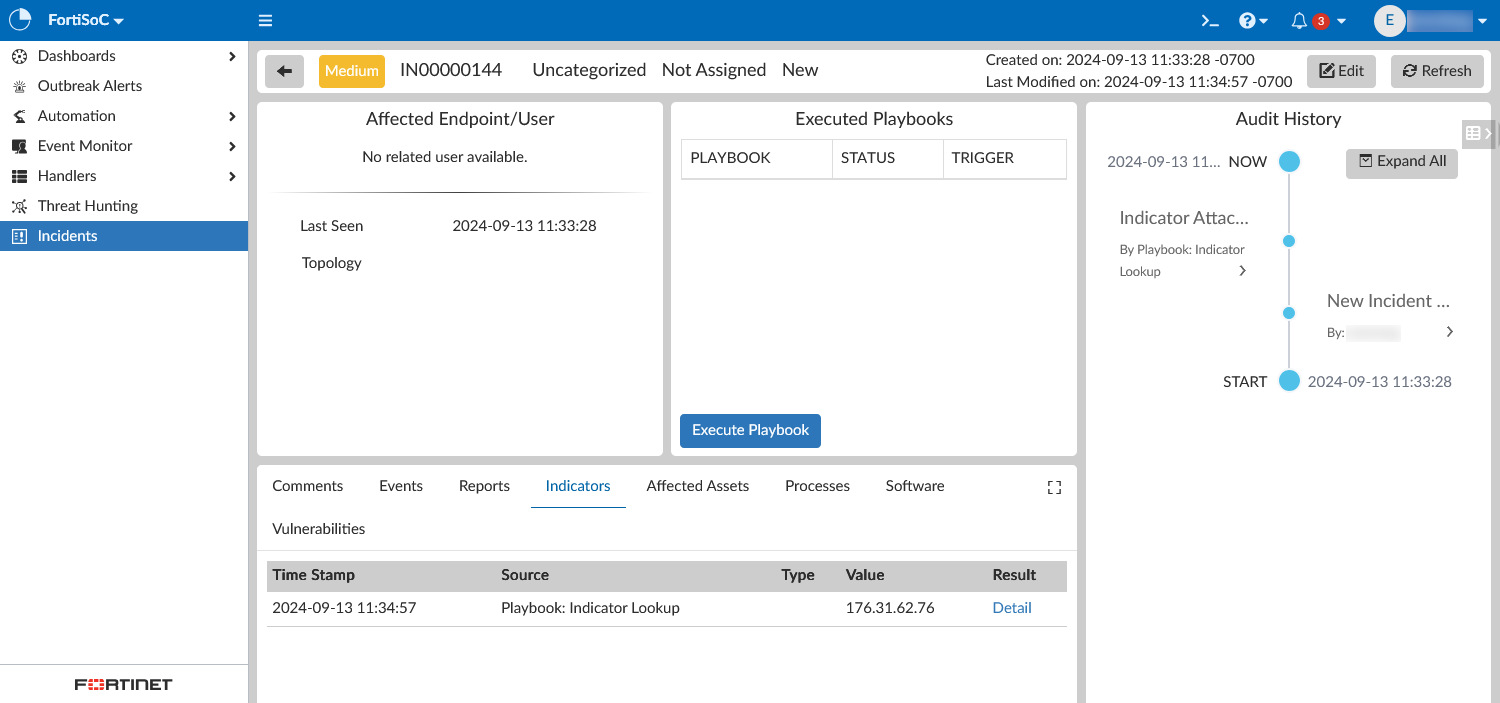This screenshot has height=703, width=1500.
Task: Click the back arrow button
Action: pyautogui.click(x=284, y=71)
